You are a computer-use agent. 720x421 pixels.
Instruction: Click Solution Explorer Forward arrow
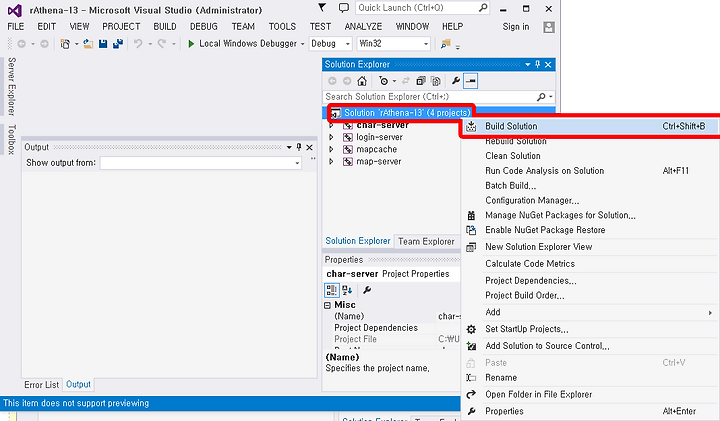(x=347, y=81)
